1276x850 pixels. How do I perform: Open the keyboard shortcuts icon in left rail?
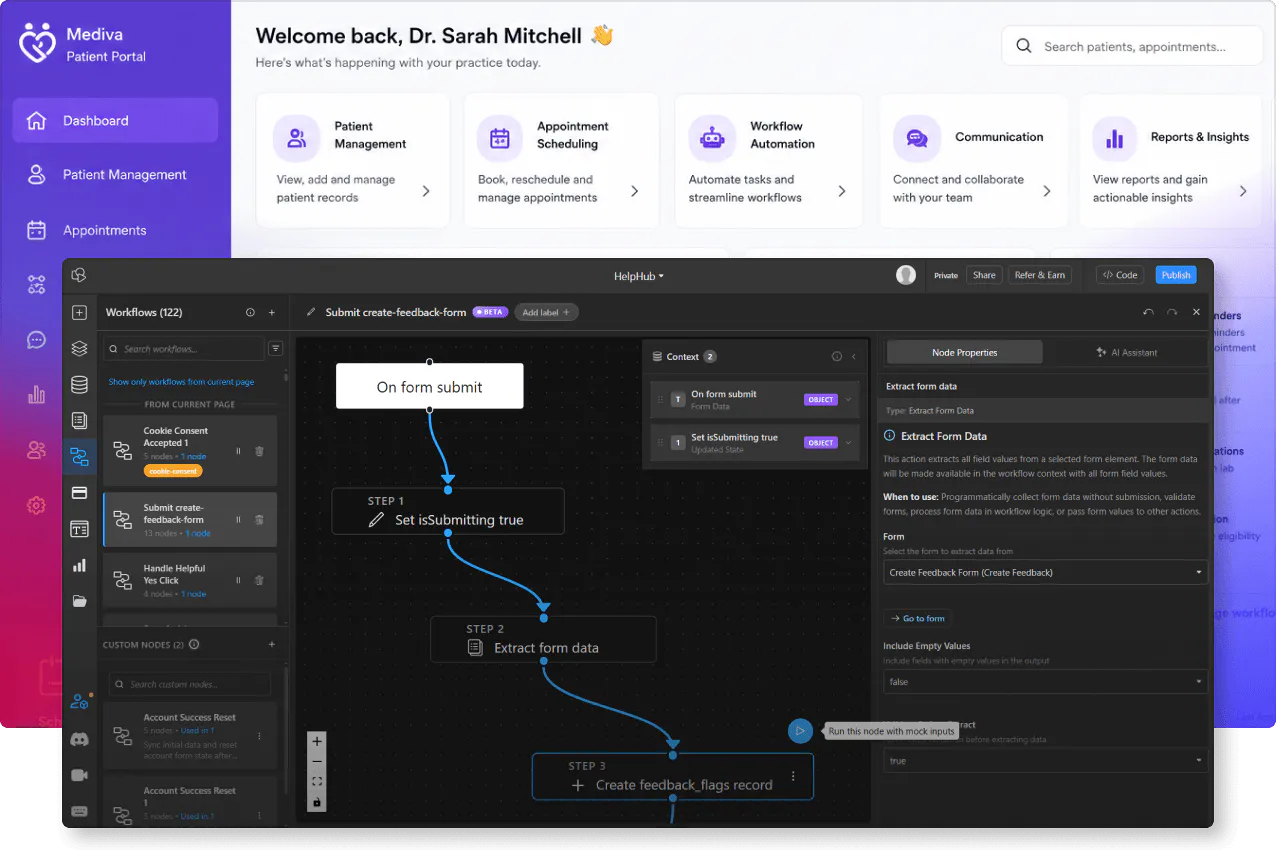click(x=79, y=811)
